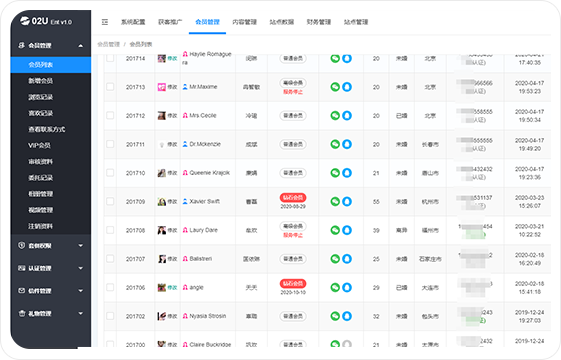Switch to the 内容管理 top tab
The image size is (561, 360).
(244, 22)
